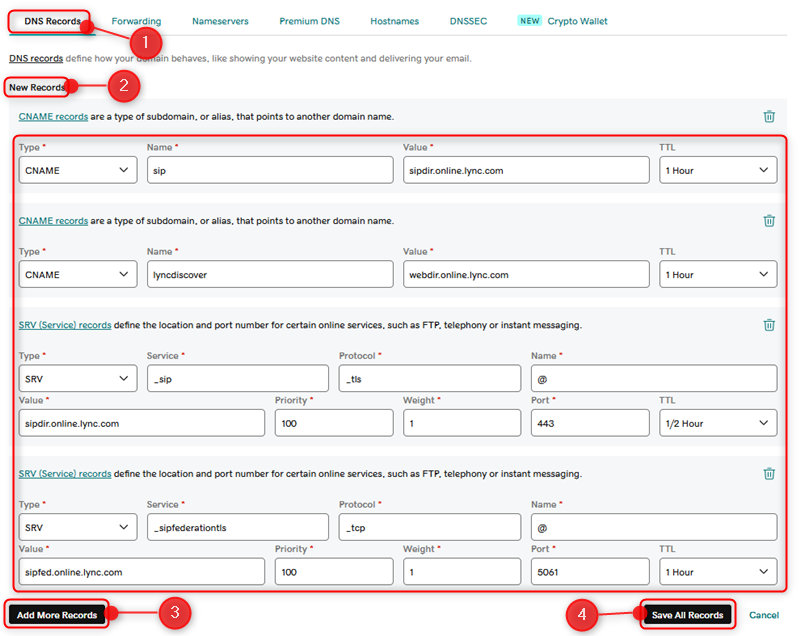Screen dimensions: 800x636
Task: Open TTL dropdown for the lyncdiscover record
Action: (718, 274)
